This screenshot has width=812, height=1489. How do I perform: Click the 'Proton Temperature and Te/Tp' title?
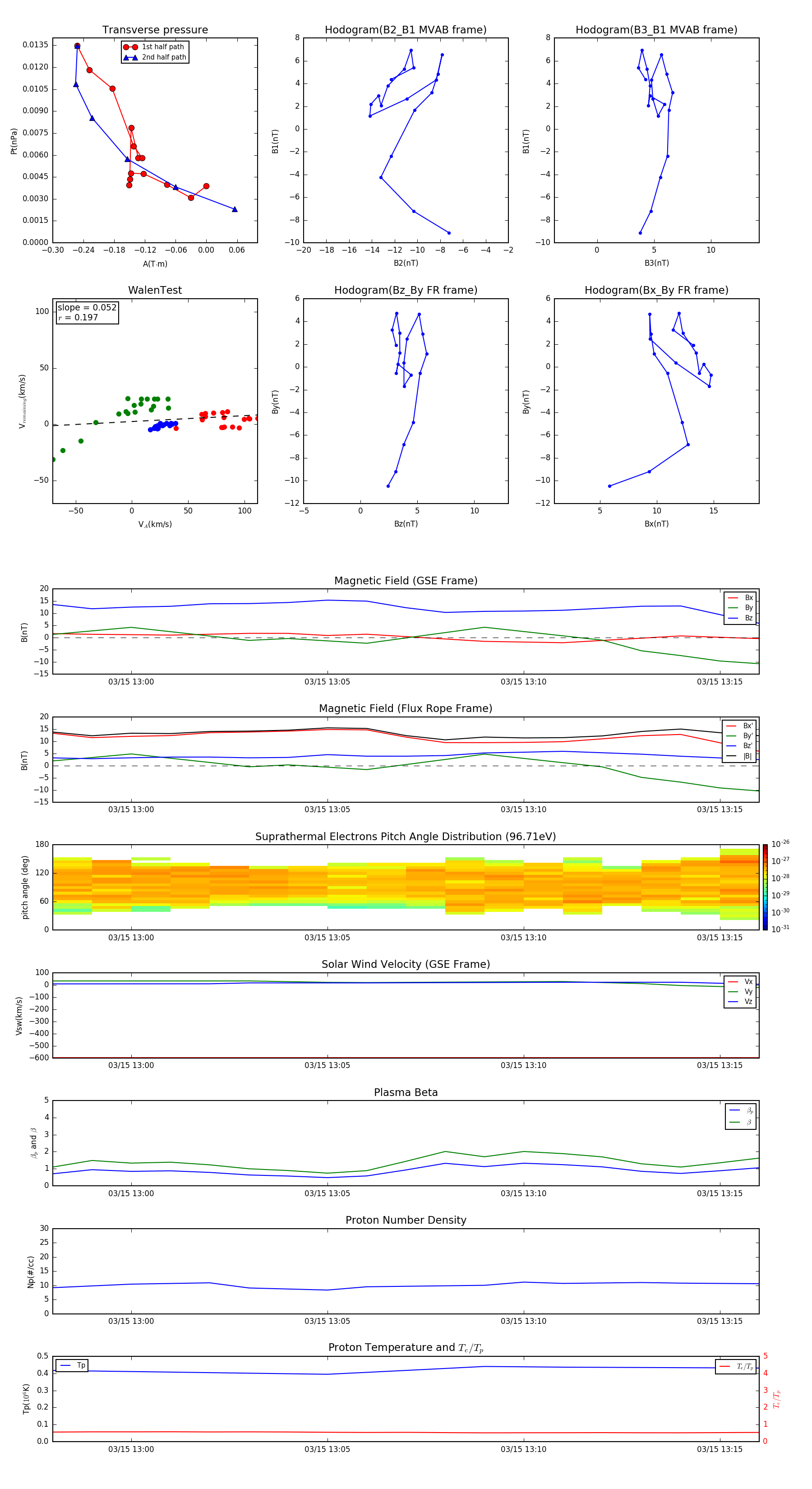[x=406, y=1348]
